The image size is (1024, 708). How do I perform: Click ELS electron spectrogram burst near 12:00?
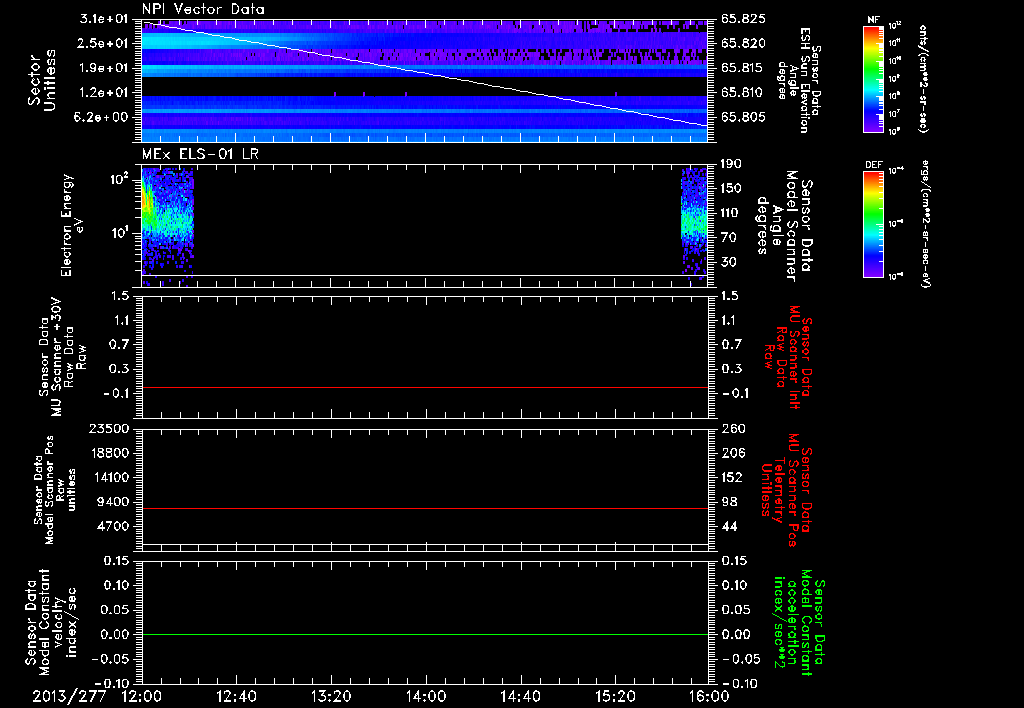pyautogui.click(x=168, y=225)
